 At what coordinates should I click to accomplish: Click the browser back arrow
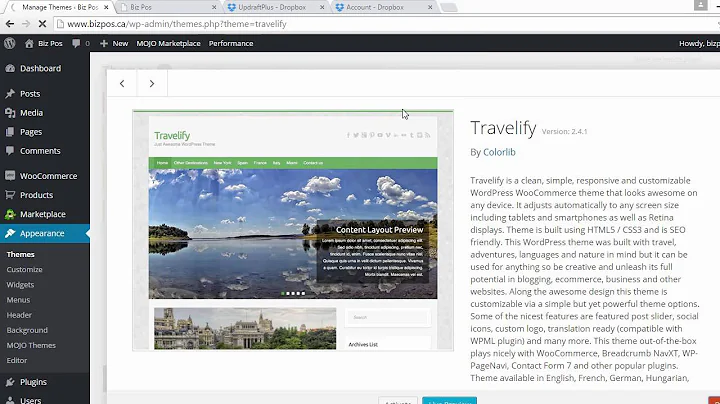(10, 24)
